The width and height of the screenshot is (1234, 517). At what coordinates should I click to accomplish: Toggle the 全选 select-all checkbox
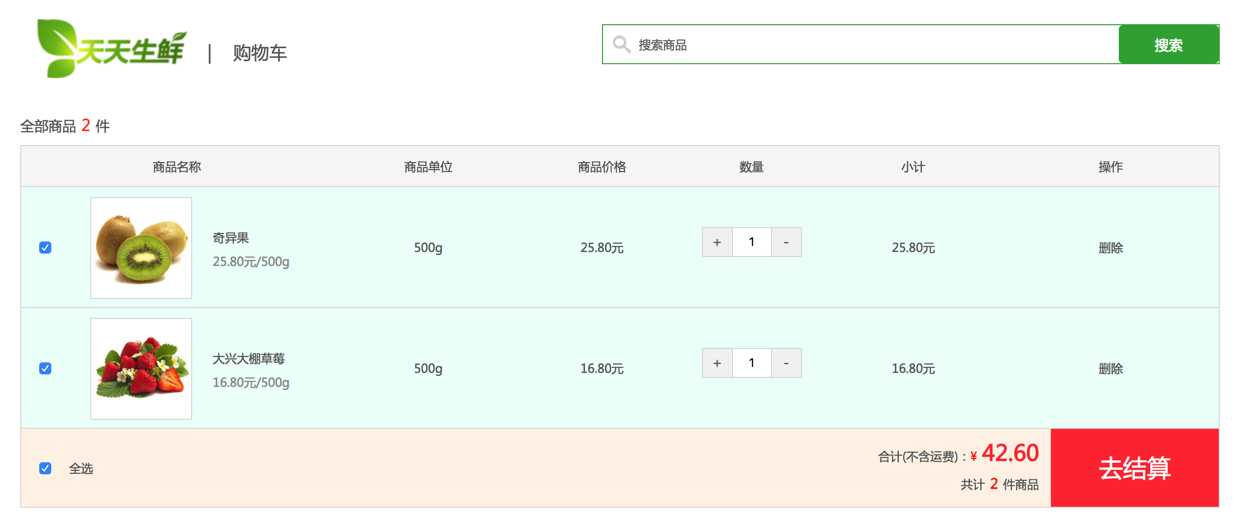[x=45, y=468]
